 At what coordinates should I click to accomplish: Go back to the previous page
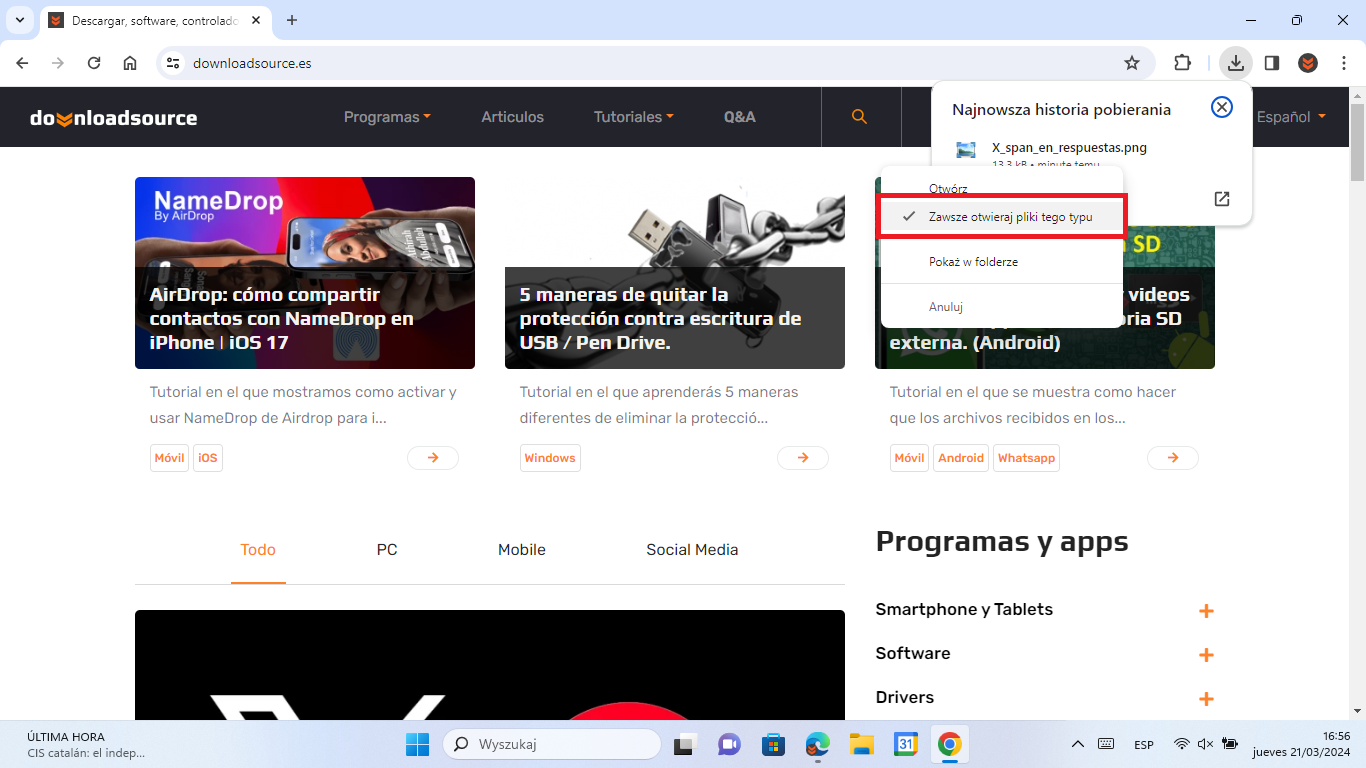coord(22,63)
